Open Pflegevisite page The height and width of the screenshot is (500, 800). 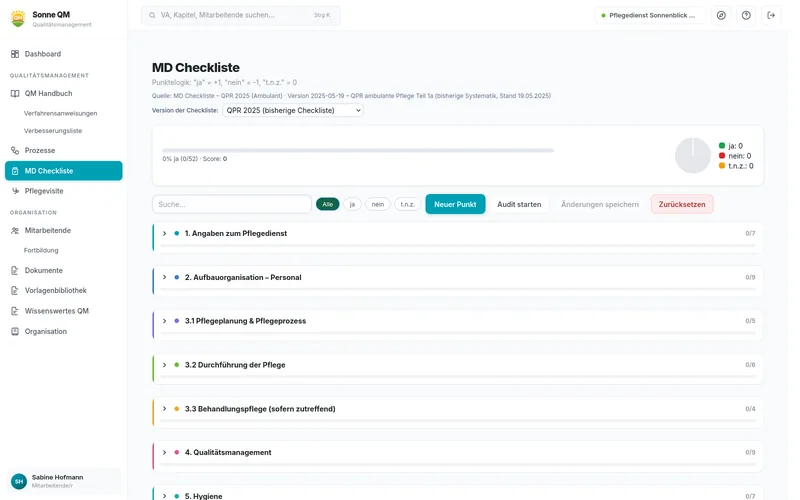63,191
